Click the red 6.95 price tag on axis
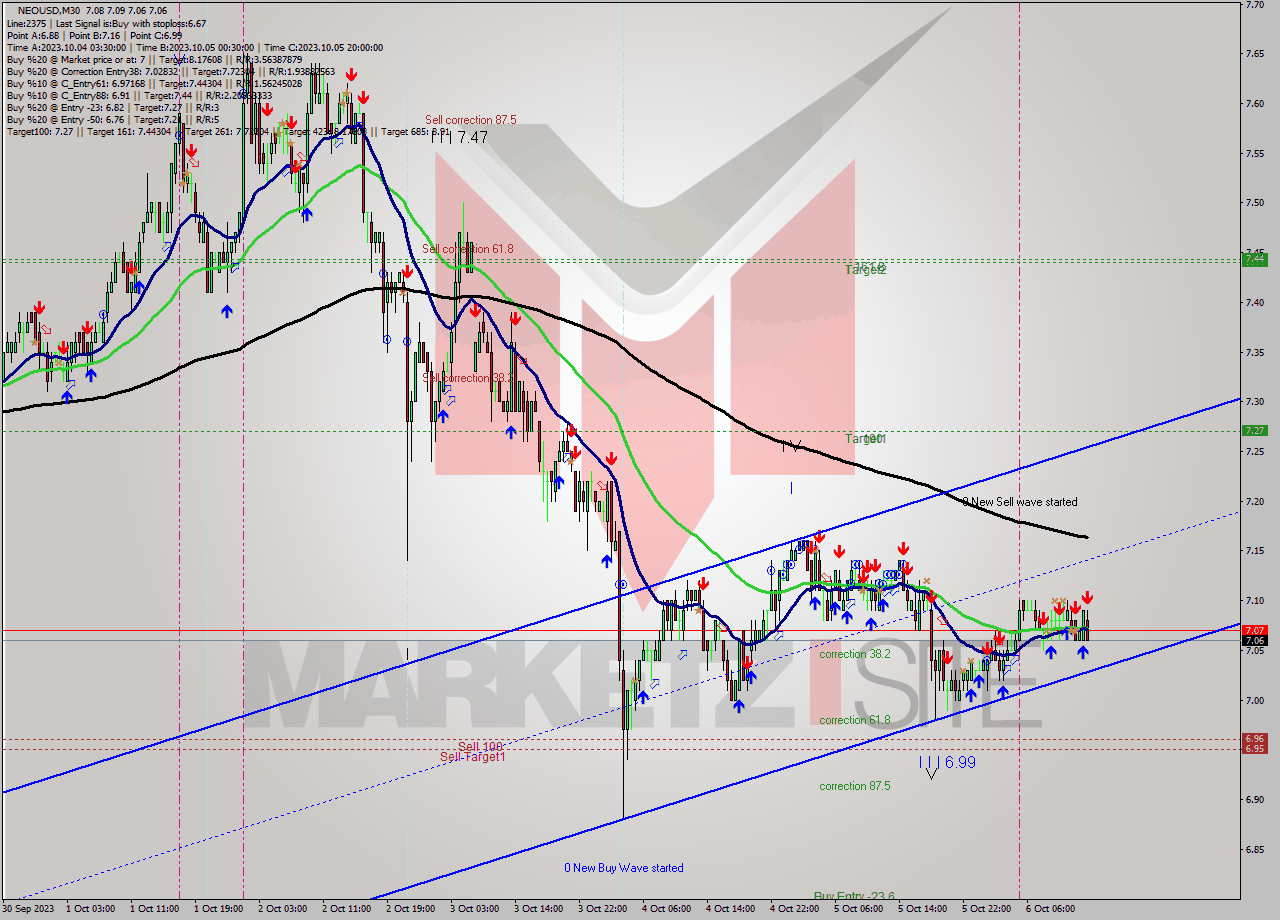Screen dimensions: 1280x920 click(x=1254, y=748)
